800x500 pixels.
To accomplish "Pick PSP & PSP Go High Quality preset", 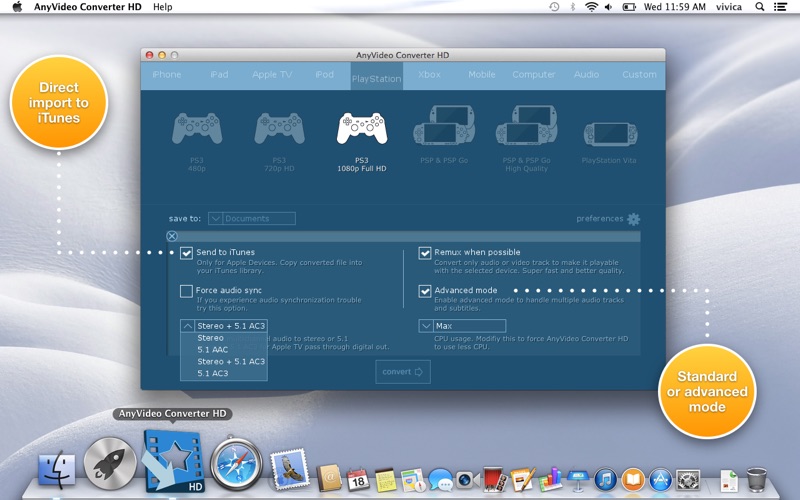I will 527,126.
